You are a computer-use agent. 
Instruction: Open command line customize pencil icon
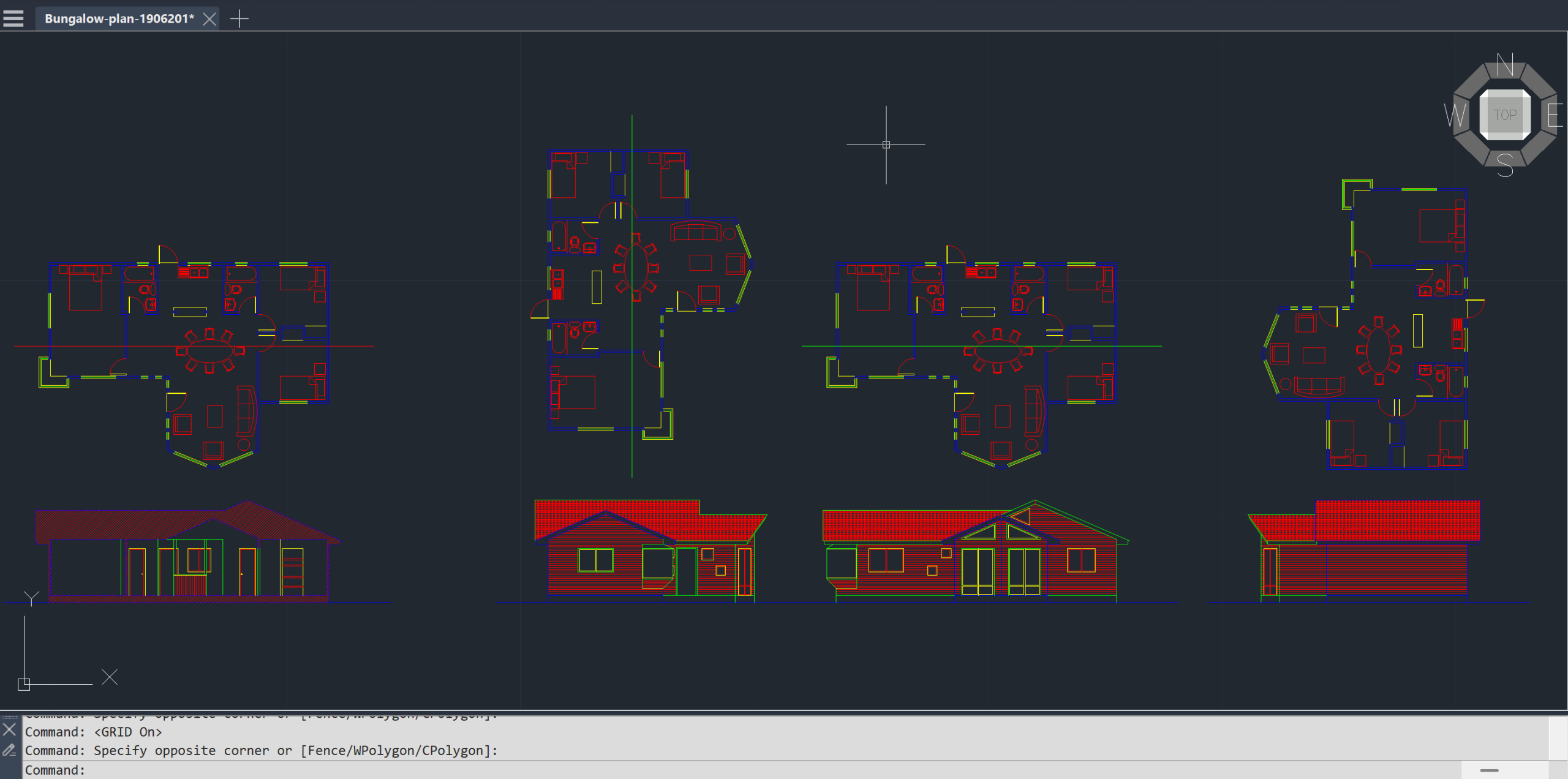9,750
